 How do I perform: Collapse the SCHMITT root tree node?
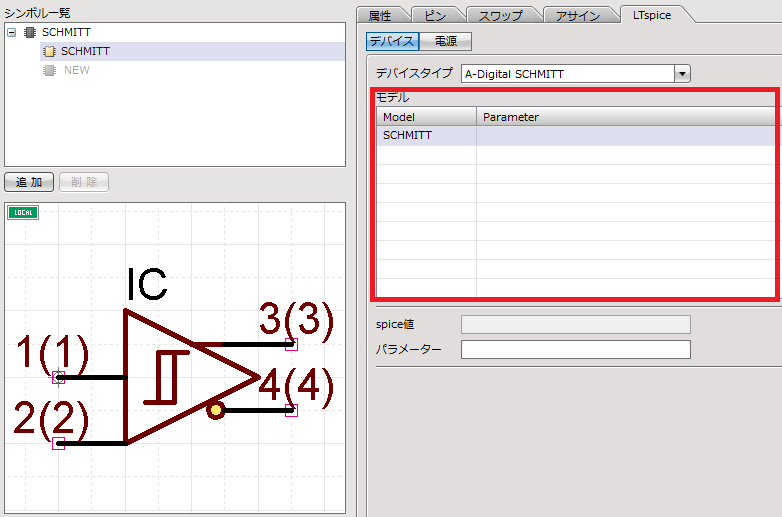click(x=11, y=32)
